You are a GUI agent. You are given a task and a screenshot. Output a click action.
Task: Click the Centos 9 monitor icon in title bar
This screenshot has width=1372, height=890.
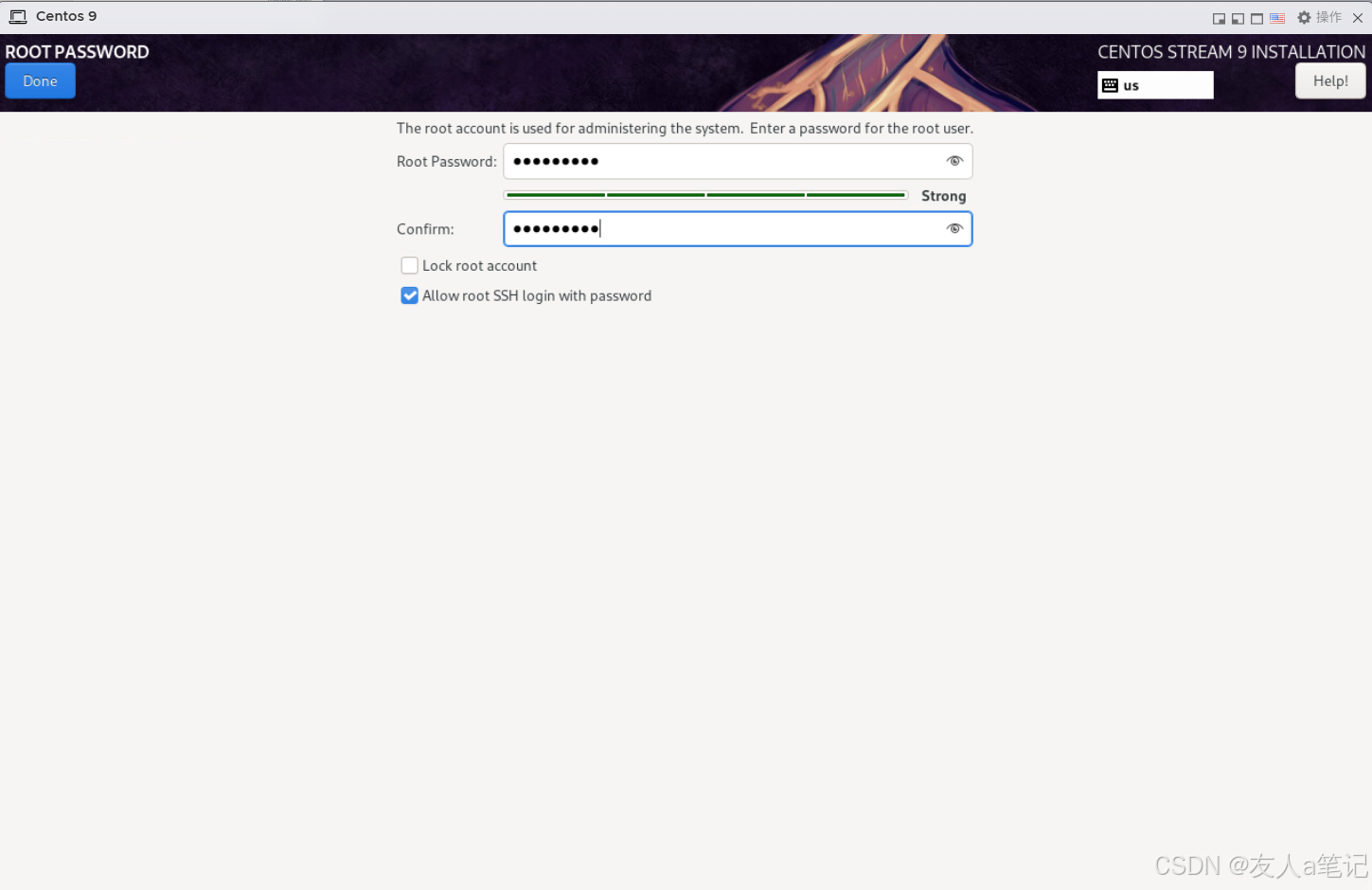[x=18, y=17]
